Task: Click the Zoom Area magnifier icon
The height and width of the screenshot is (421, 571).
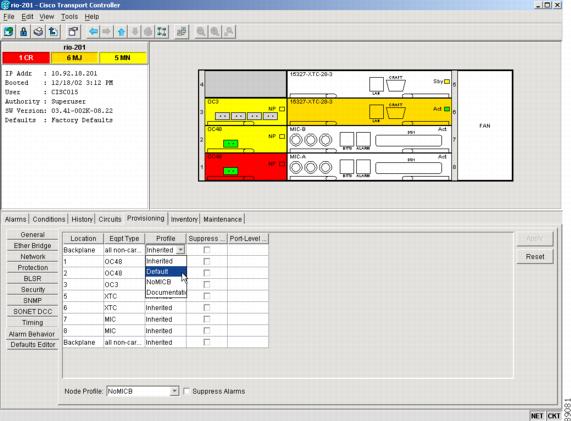Action: pos(229,32)
